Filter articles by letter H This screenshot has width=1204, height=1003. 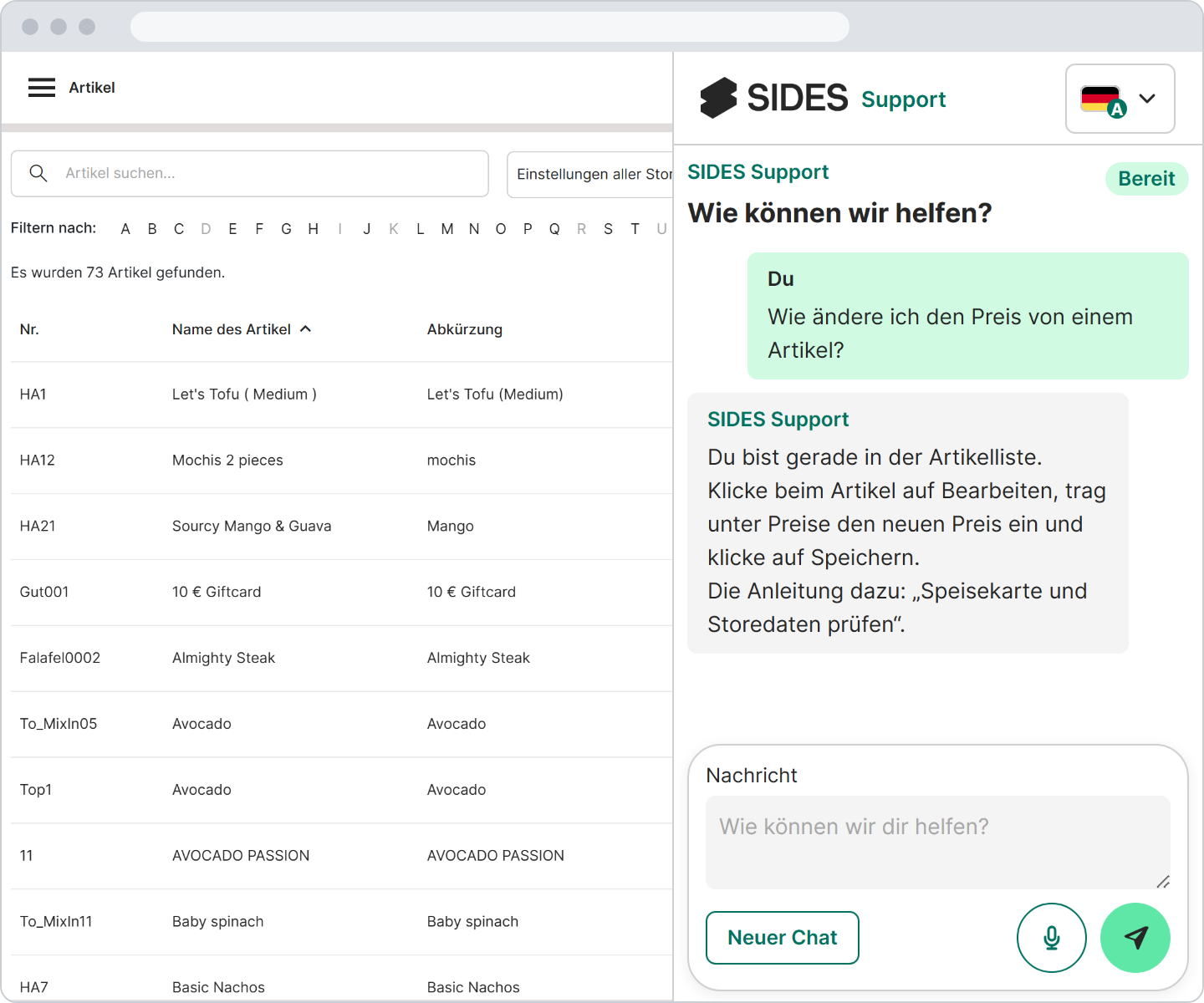click(x=314, y=229)
